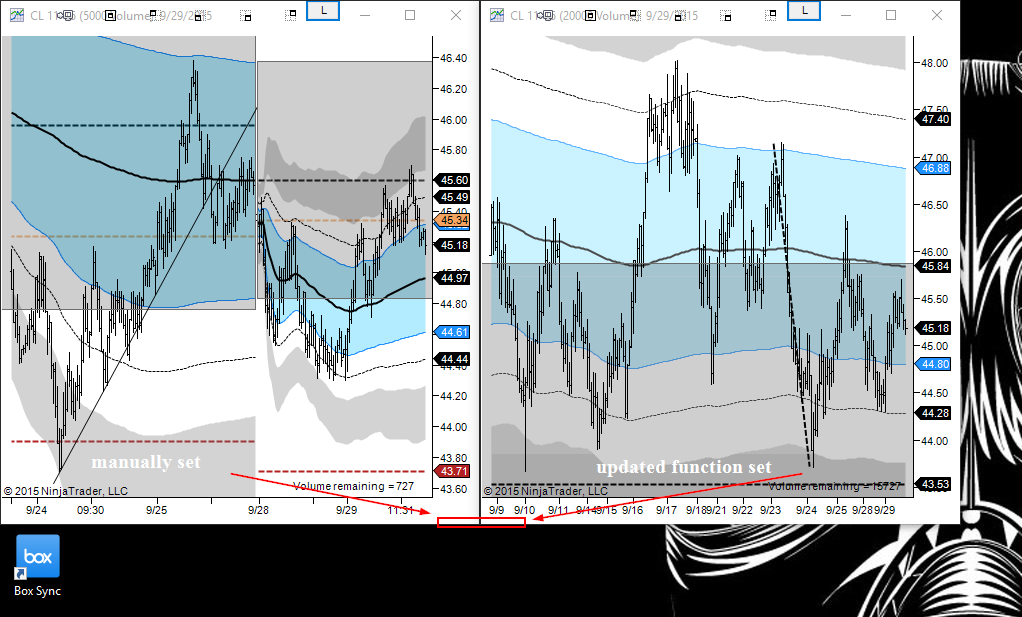
Task: Toggle the L button on the left chart window
Action: click(x=322, y=9)
